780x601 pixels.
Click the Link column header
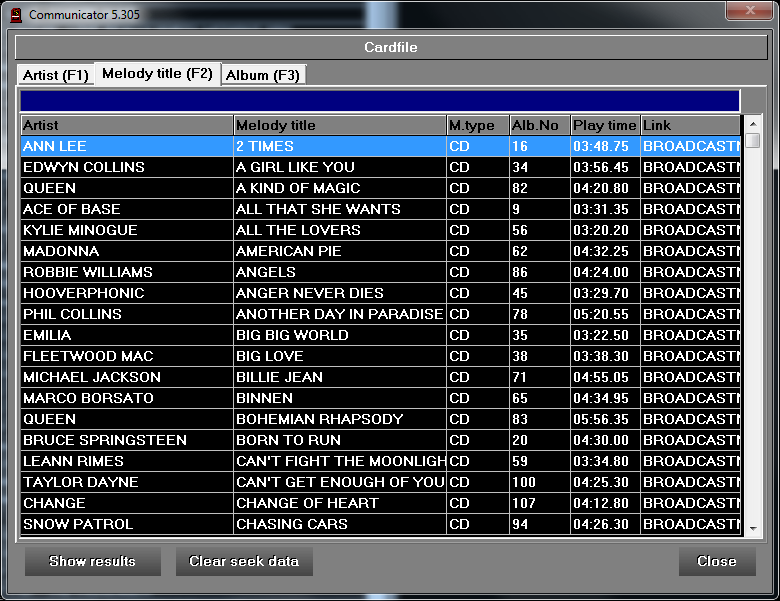pyautogui.click(x=690, y=125)
